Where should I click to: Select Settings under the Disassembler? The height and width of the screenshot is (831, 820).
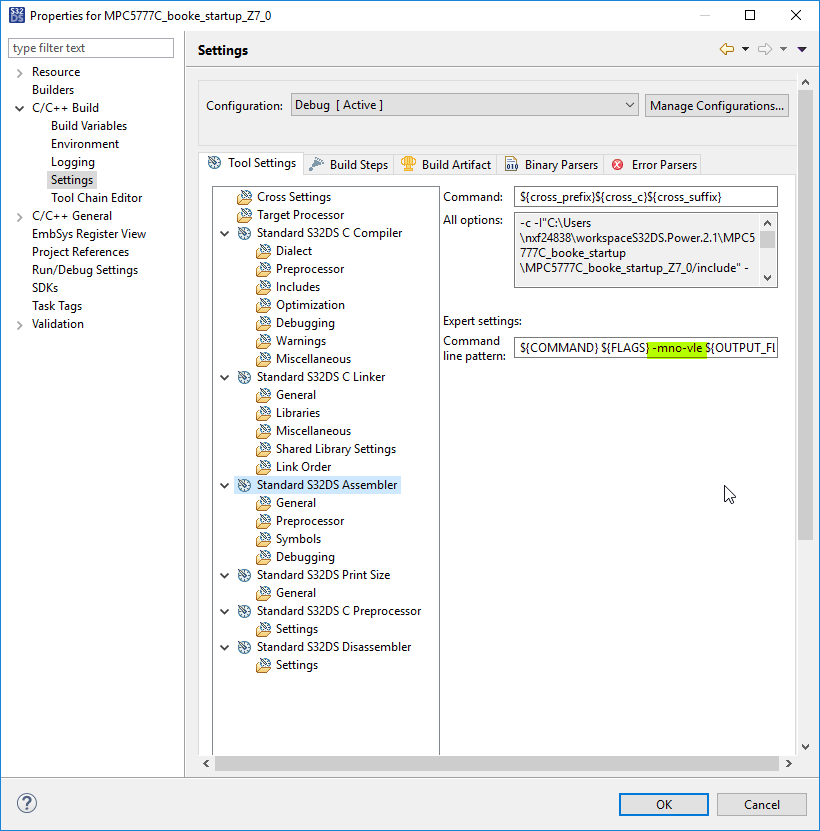(x=297, y=665)
